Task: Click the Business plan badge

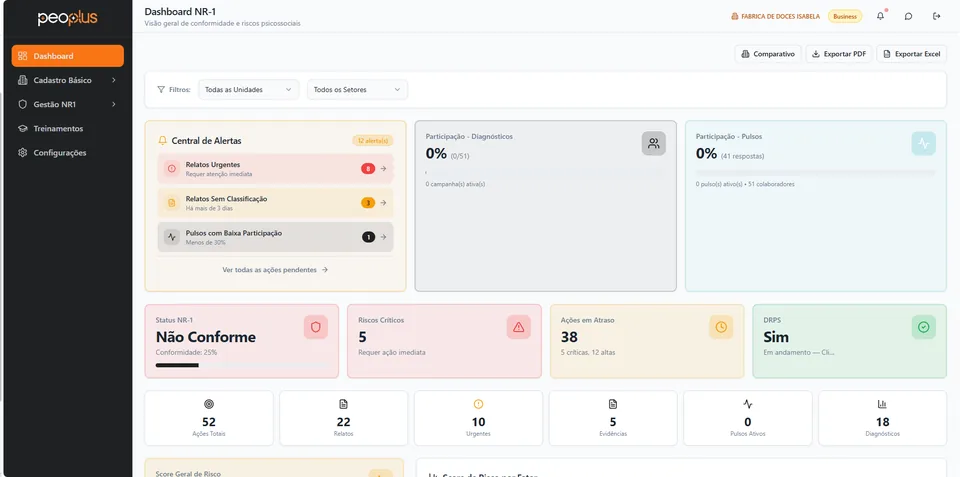Action: (845, 17)
